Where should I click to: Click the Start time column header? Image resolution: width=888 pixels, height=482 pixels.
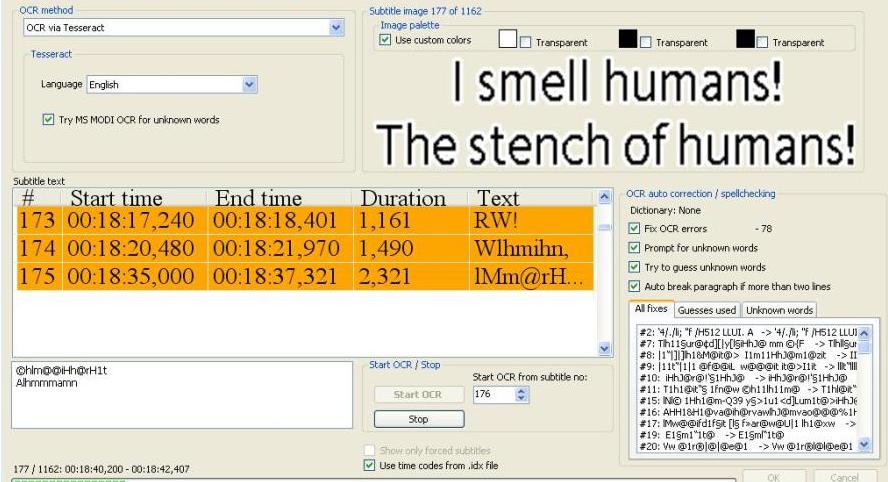click(134, 198)
